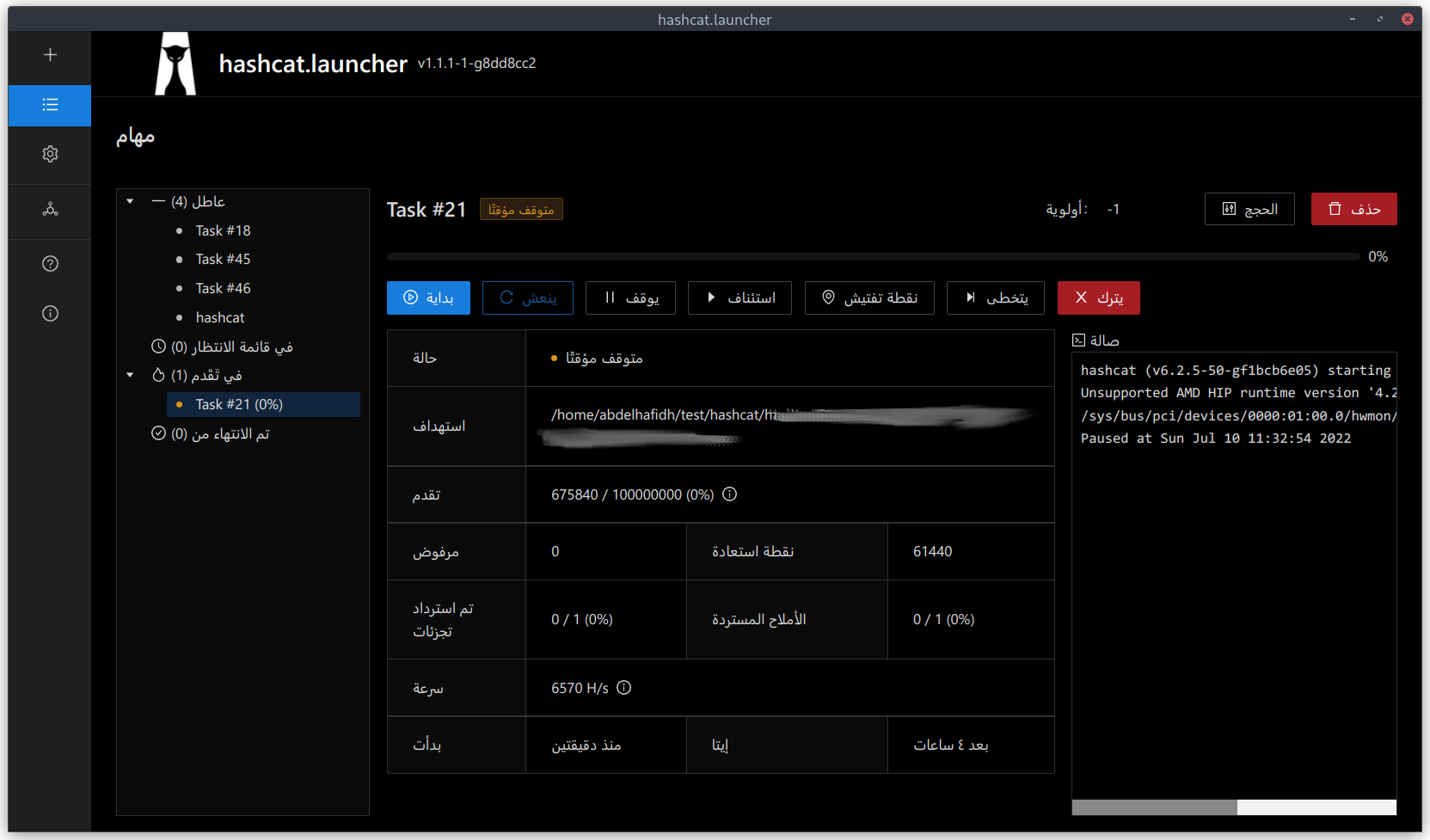Click the terminal icon beside صالة
Screen dimensions: 1430x840
[x=1078, y=340]
